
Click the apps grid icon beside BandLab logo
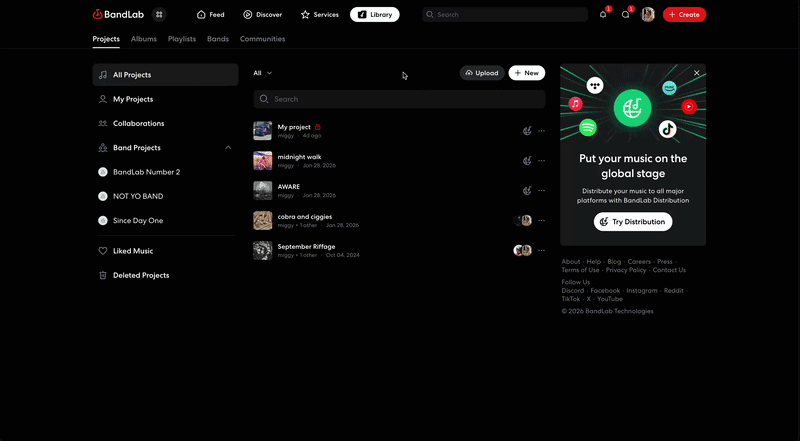(159, 15)
